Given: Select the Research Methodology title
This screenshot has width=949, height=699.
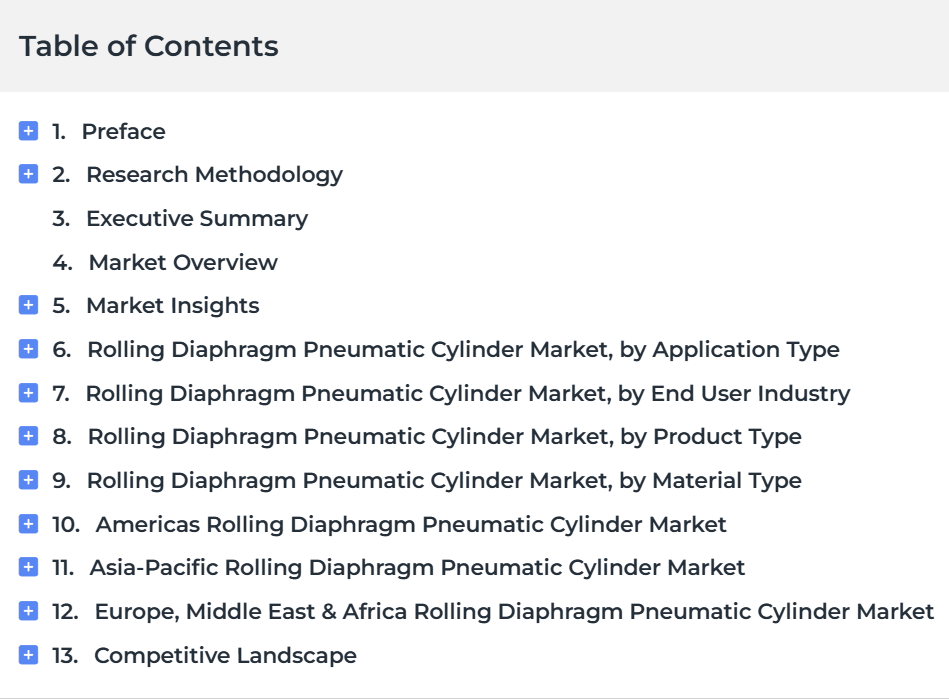Looking at the screenshot, I should (215, 175).
